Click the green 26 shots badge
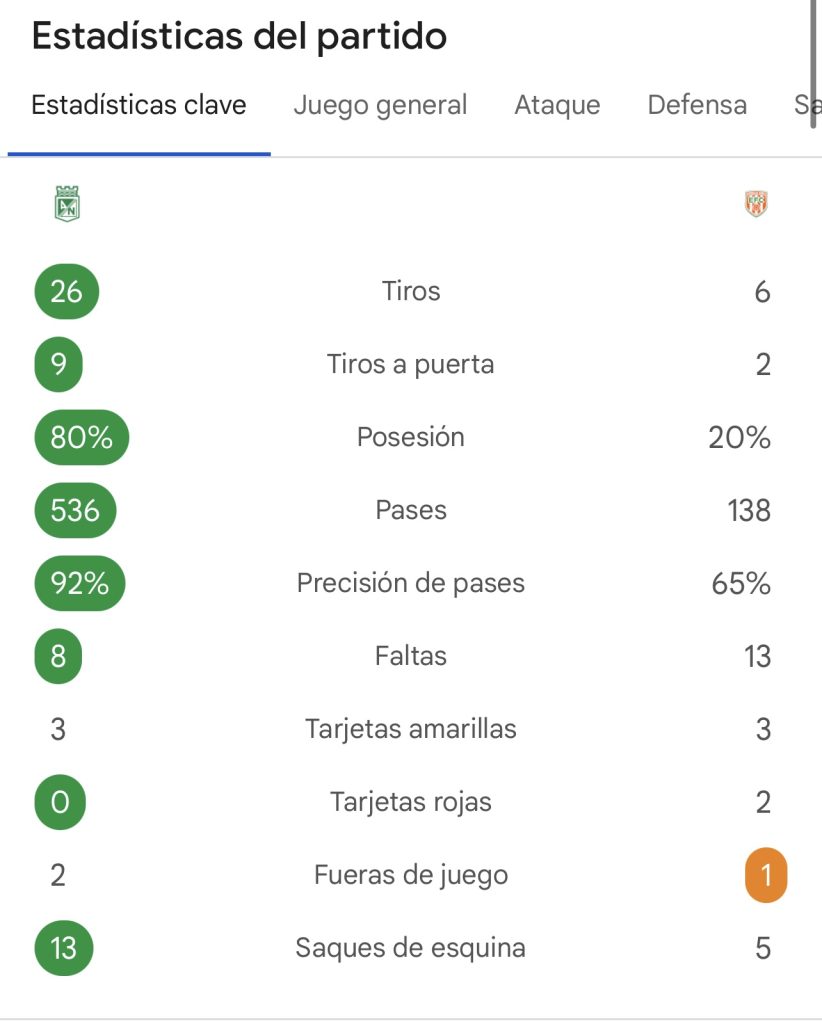Image resolution: width=822 pixels, height=1024 pixels. [66, 291]
